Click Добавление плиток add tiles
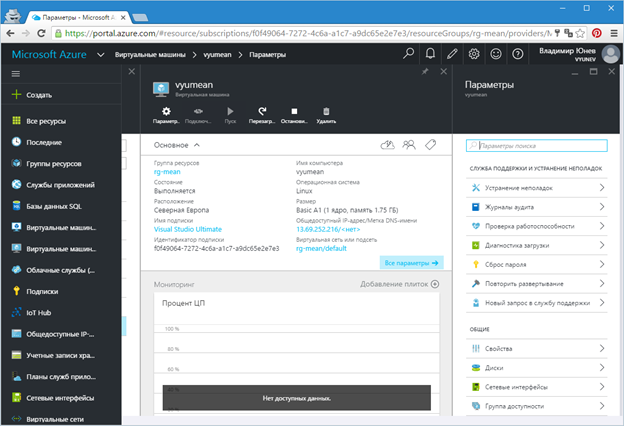624x426 pixels. pyautogui.click(x=400, y=284)
